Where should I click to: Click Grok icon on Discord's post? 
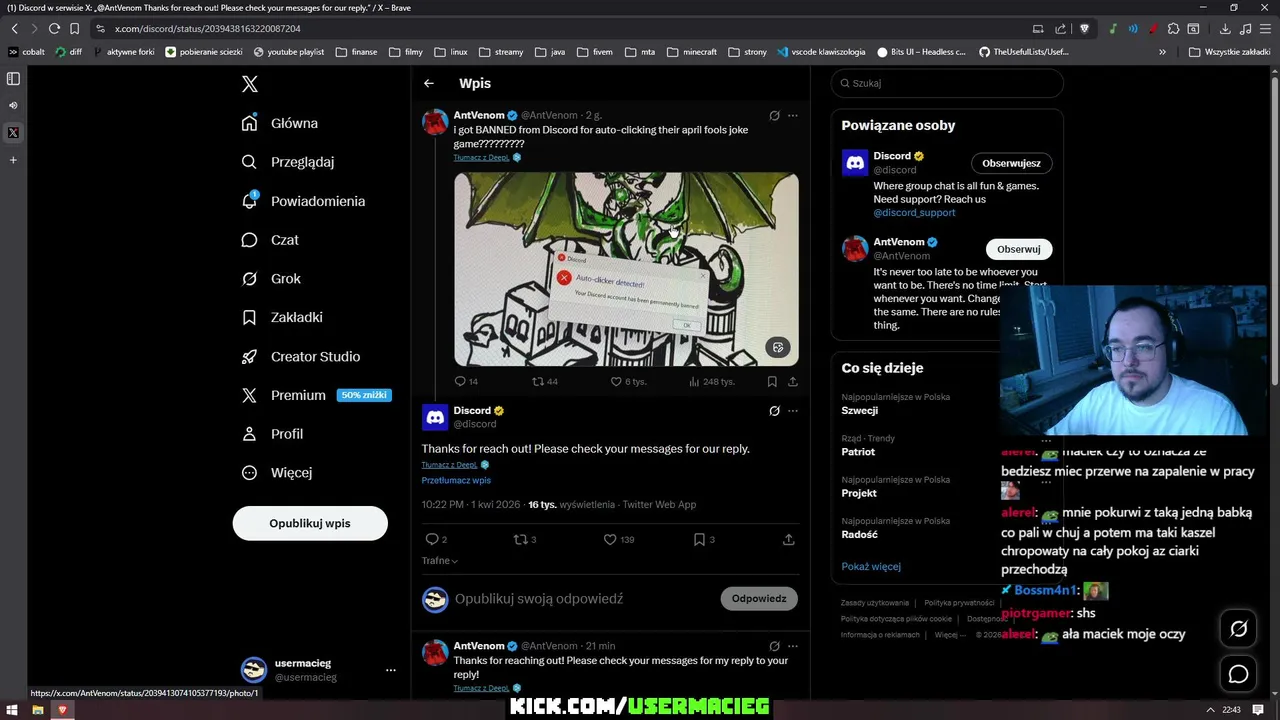point(774,410)
